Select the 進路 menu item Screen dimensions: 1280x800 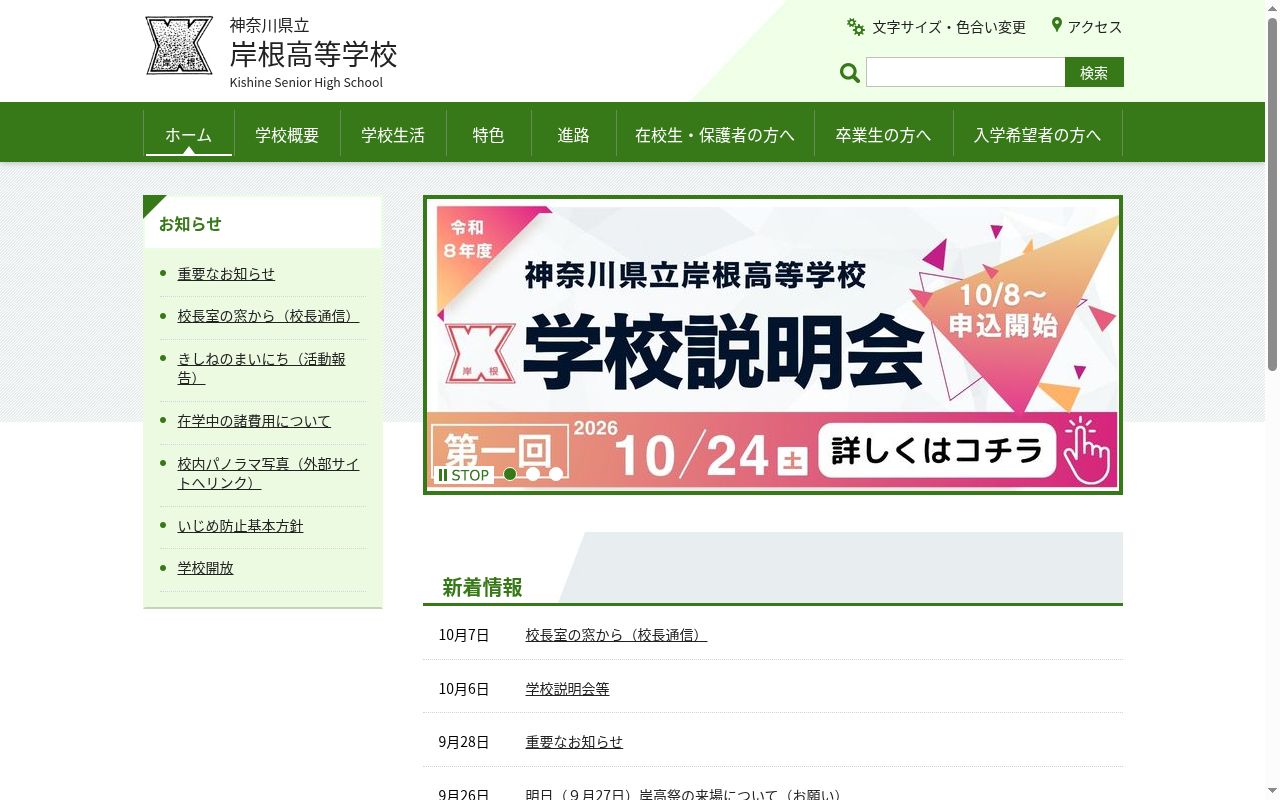[x=574, y=135]
